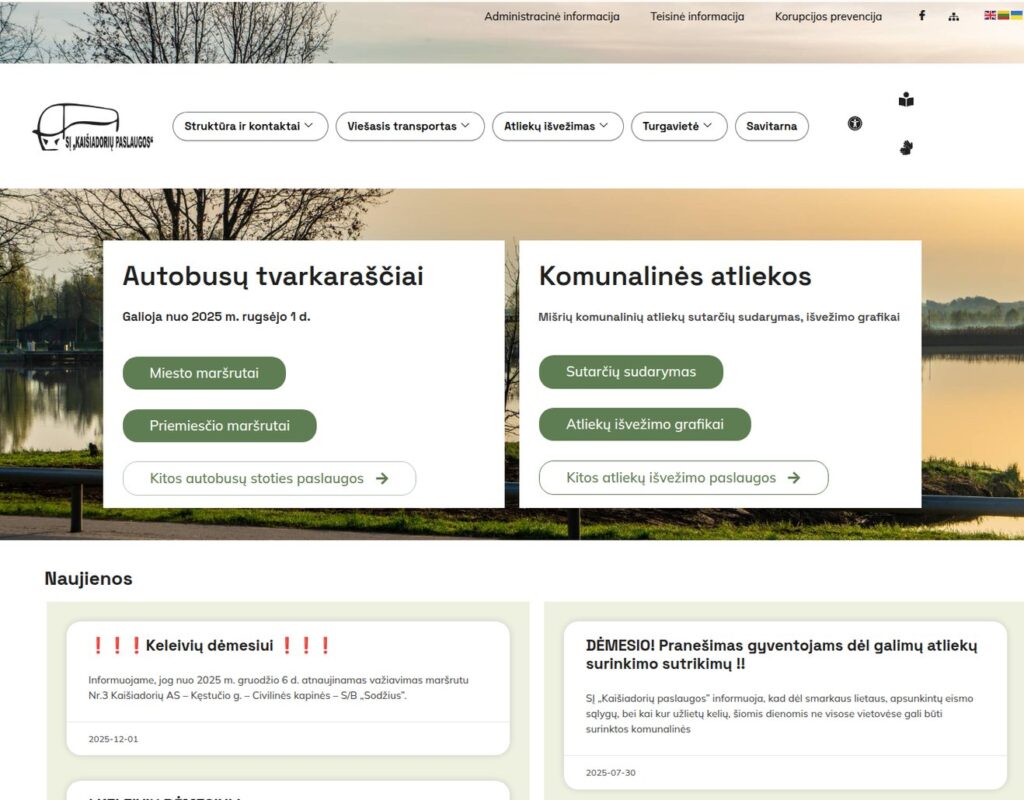Open the easy-to-read version icon
Viewport: 1024px width, 800px height.
[906, 100]
